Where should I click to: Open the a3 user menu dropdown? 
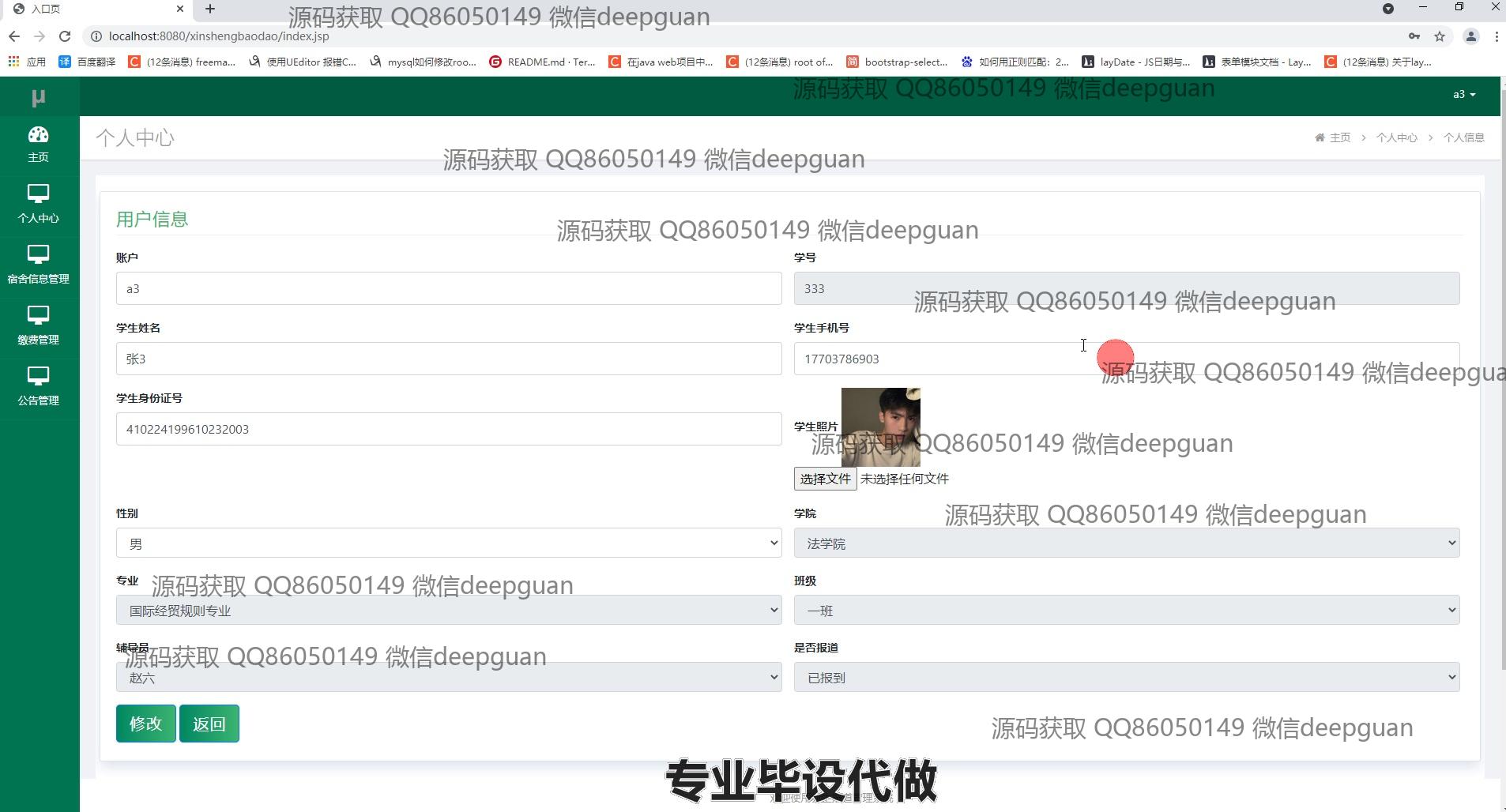[1463, 95]
